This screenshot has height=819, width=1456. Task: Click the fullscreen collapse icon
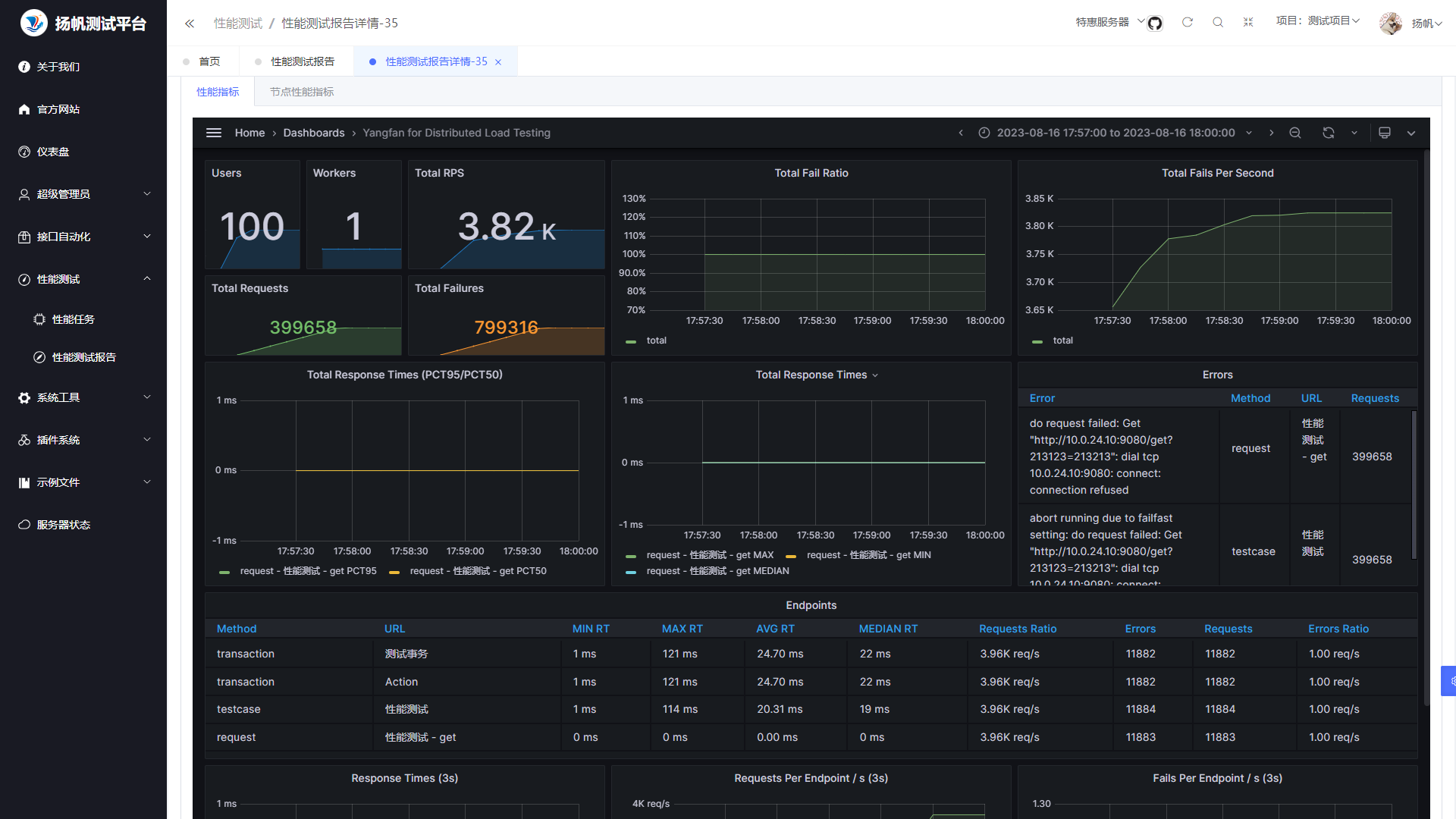coord(1248,23)
